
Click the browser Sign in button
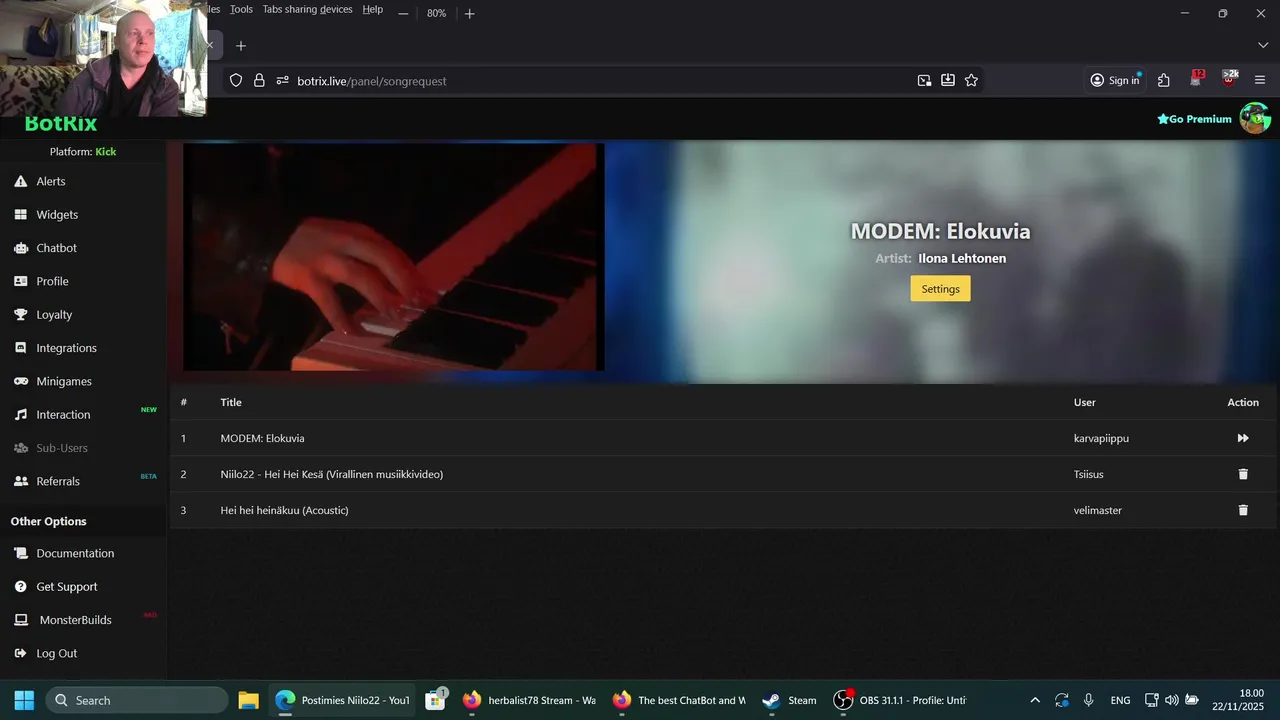coord(1116,80)
